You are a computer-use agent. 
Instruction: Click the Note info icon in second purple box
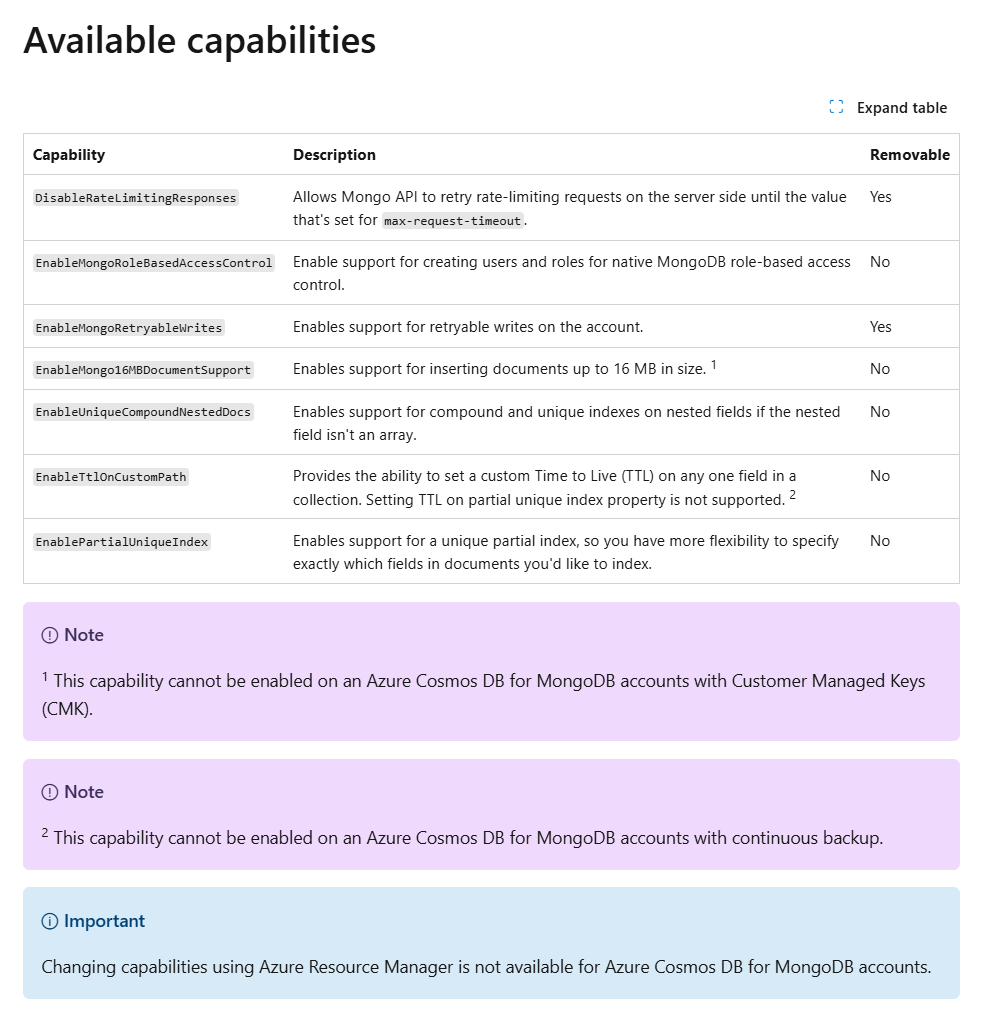point(49,791)
